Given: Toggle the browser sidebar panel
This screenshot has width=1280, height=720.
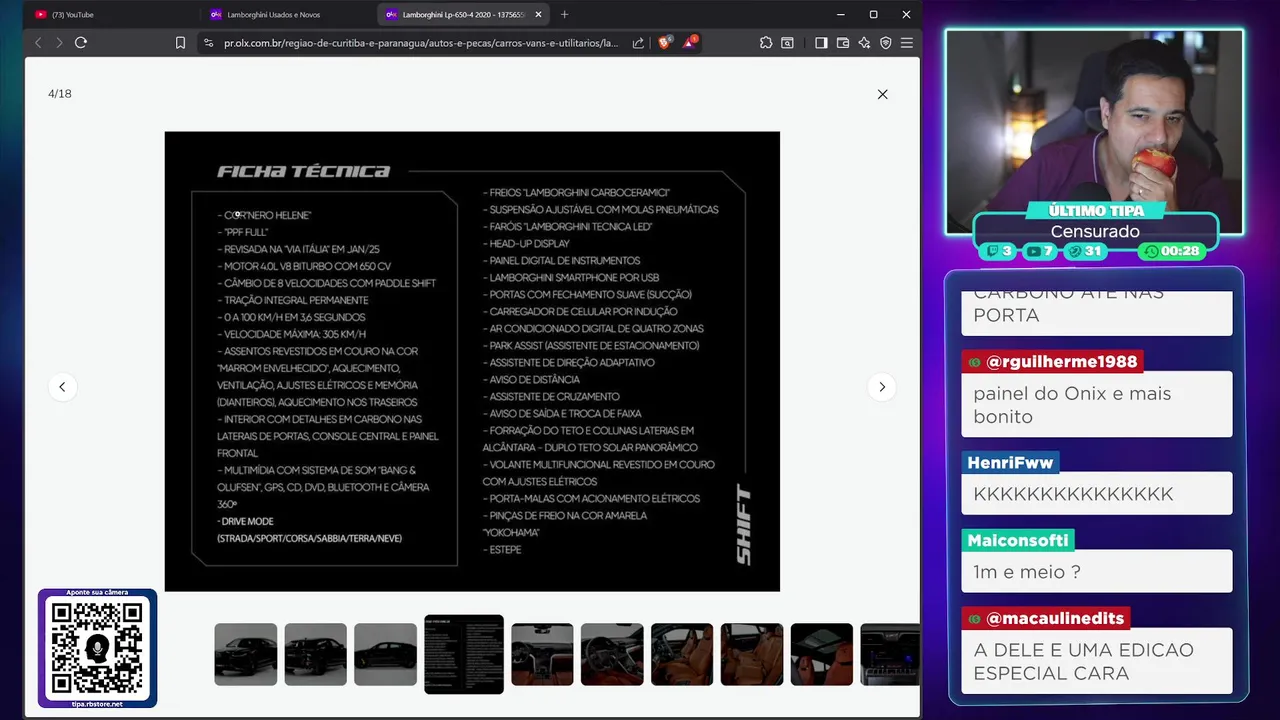Looking at the screenshot, I should coord(821,43).
